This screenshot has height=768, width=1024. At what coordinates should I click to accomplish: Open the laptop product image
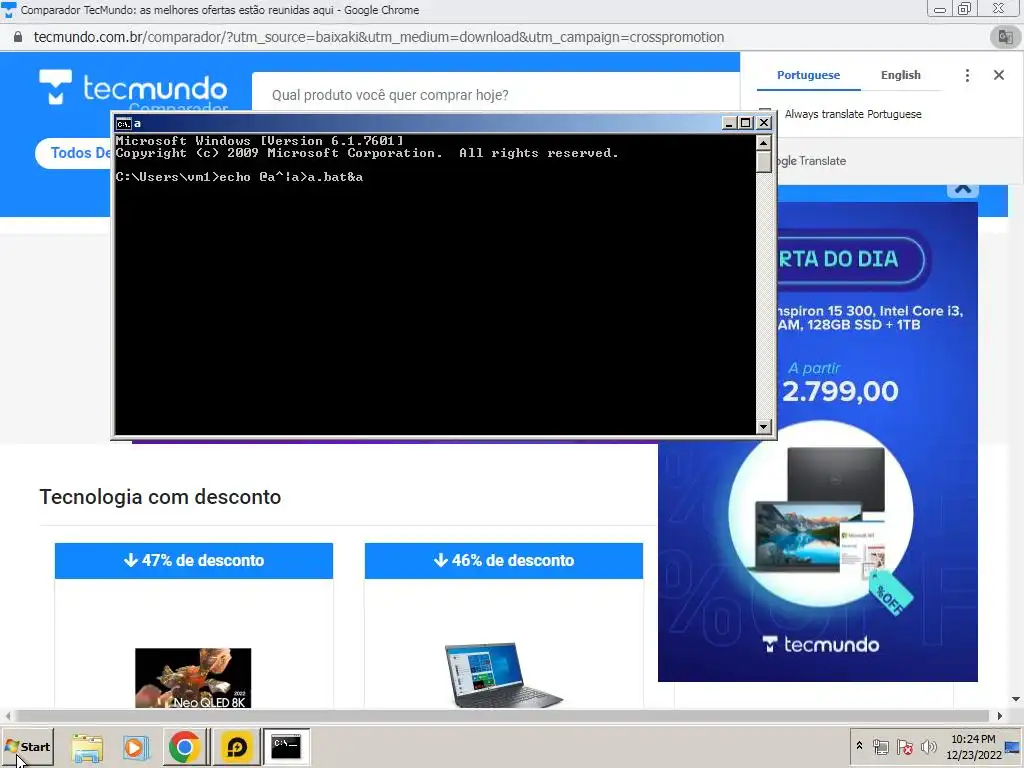(x=503, y=675)
